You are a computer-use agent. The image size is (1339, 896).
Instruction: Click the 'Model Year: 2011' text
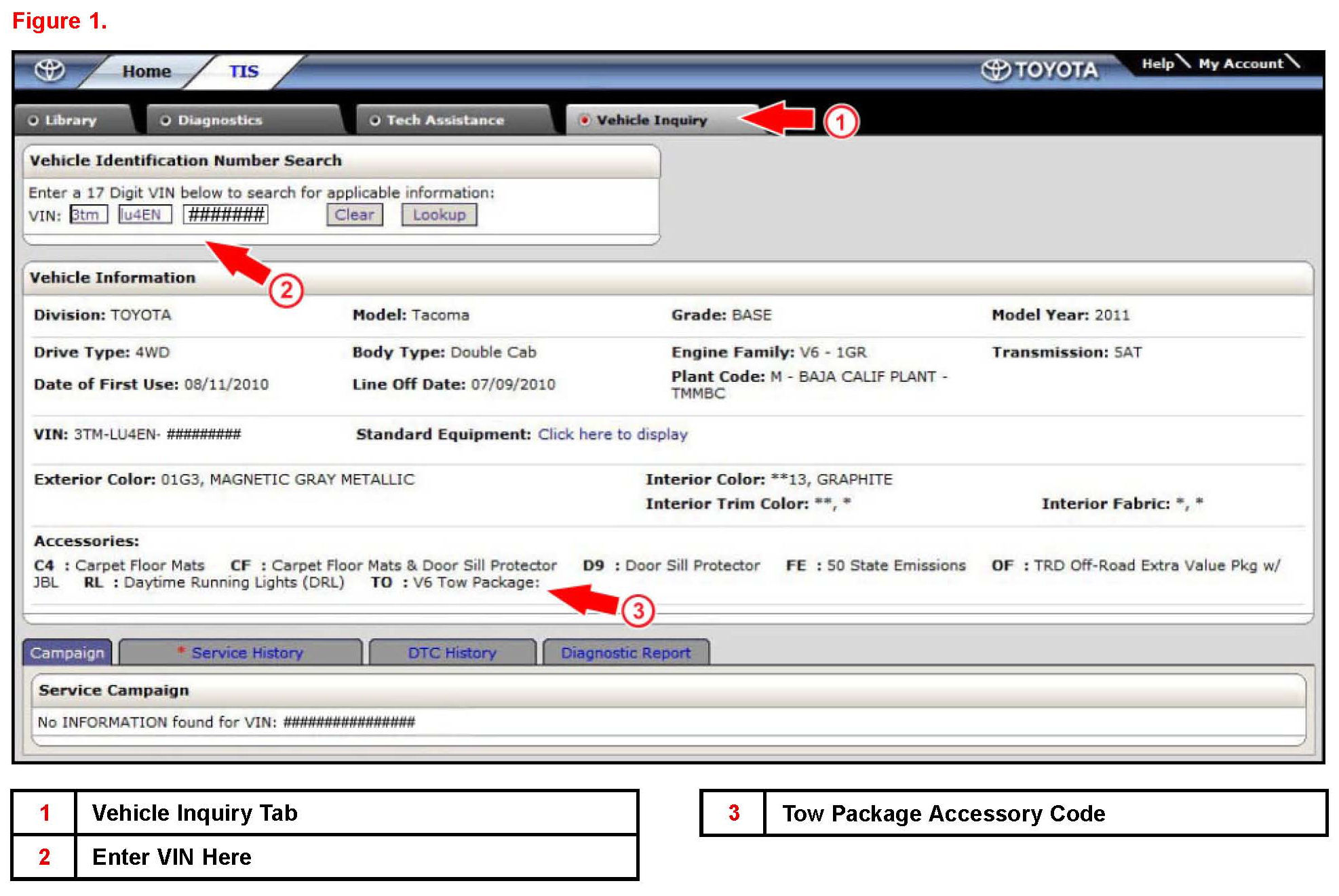point(1060,315)
